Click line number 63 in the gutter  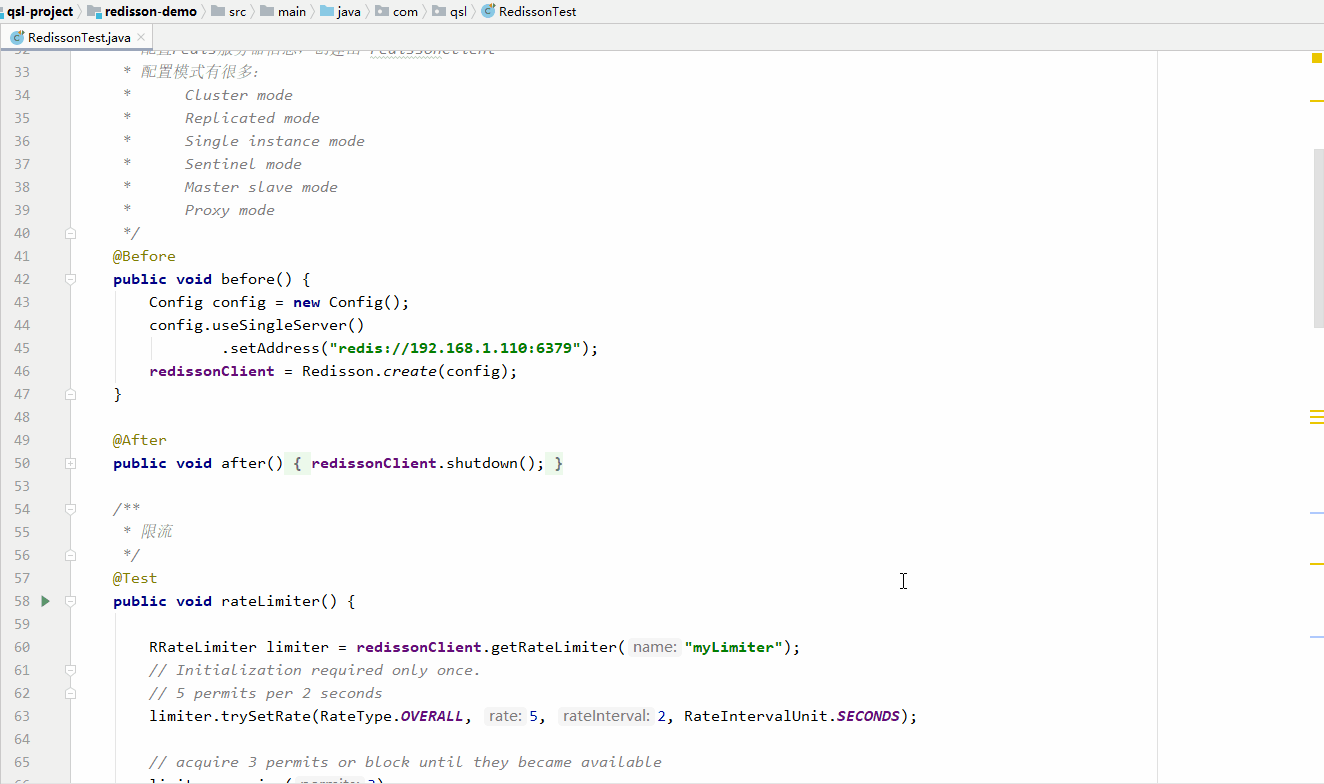pos(22,716)
